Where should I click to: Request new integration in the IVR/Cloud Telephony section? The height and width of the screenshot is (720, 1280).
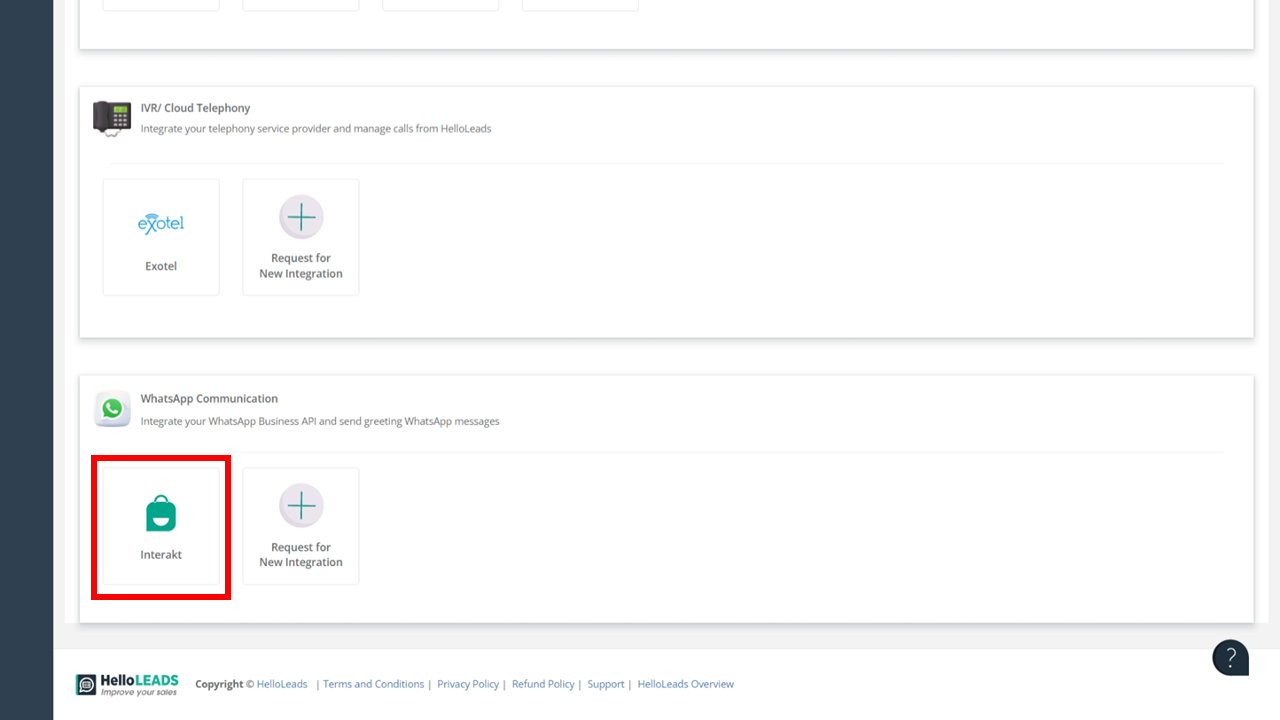[301, 237]
